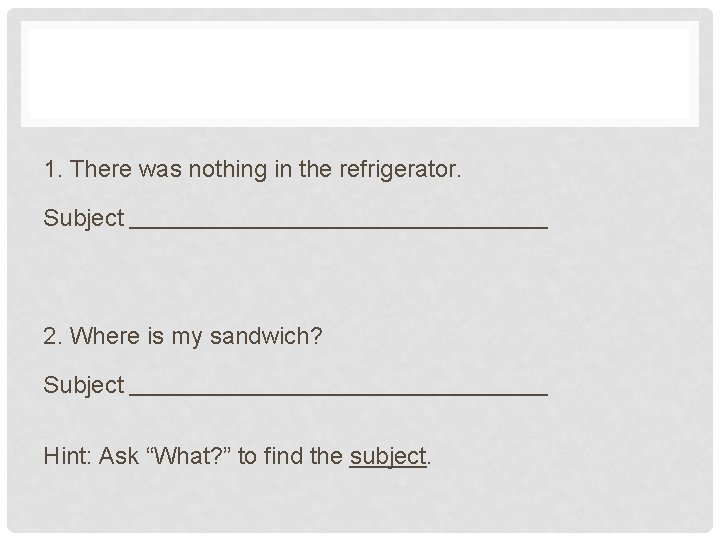Click the word "sandwich?" in sentence two
The width and height of the screenshot is (720, 540).
[x=266, y=336]
